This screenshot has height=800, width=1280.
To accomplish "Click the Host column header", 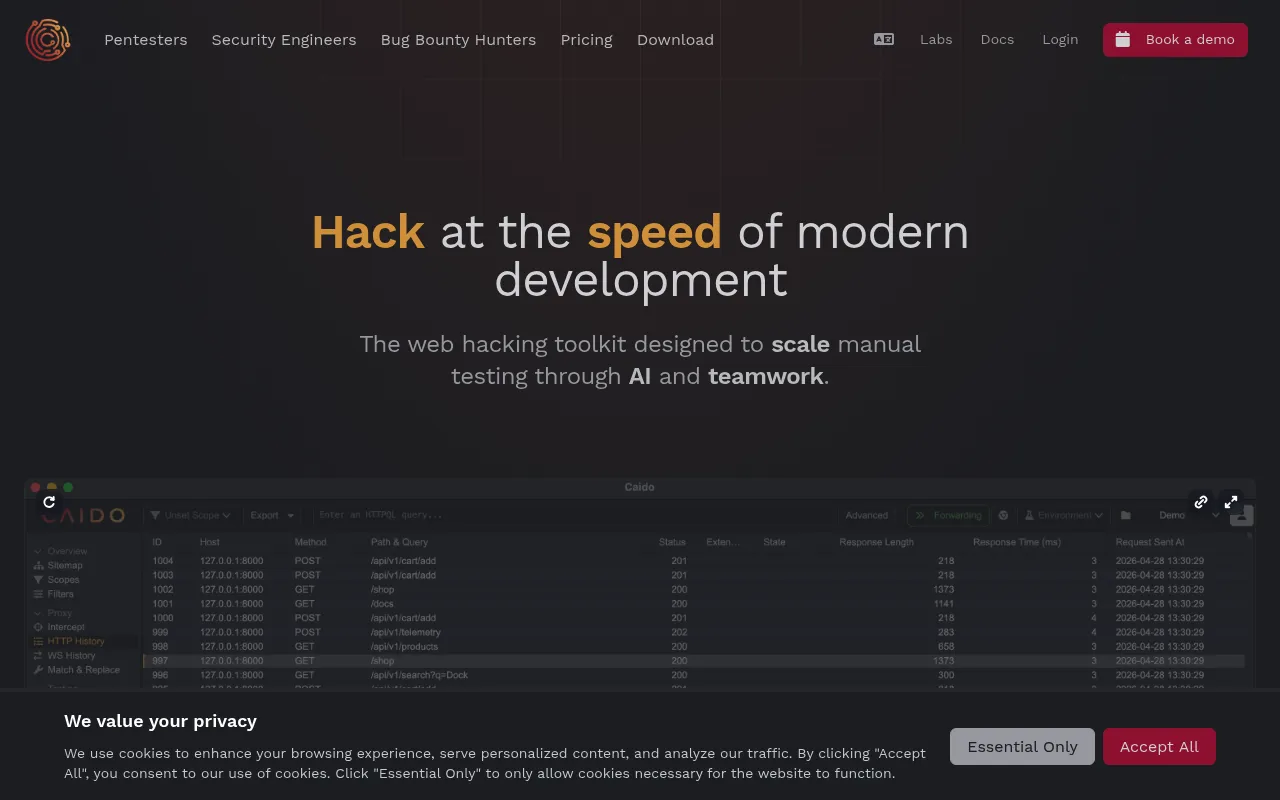I will pos(209,542).
